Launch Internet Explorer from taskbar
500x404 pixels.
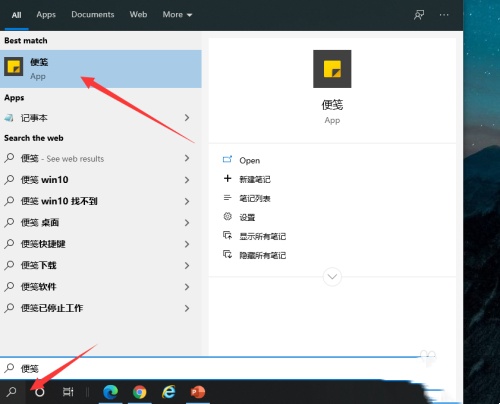click(169, 392)
